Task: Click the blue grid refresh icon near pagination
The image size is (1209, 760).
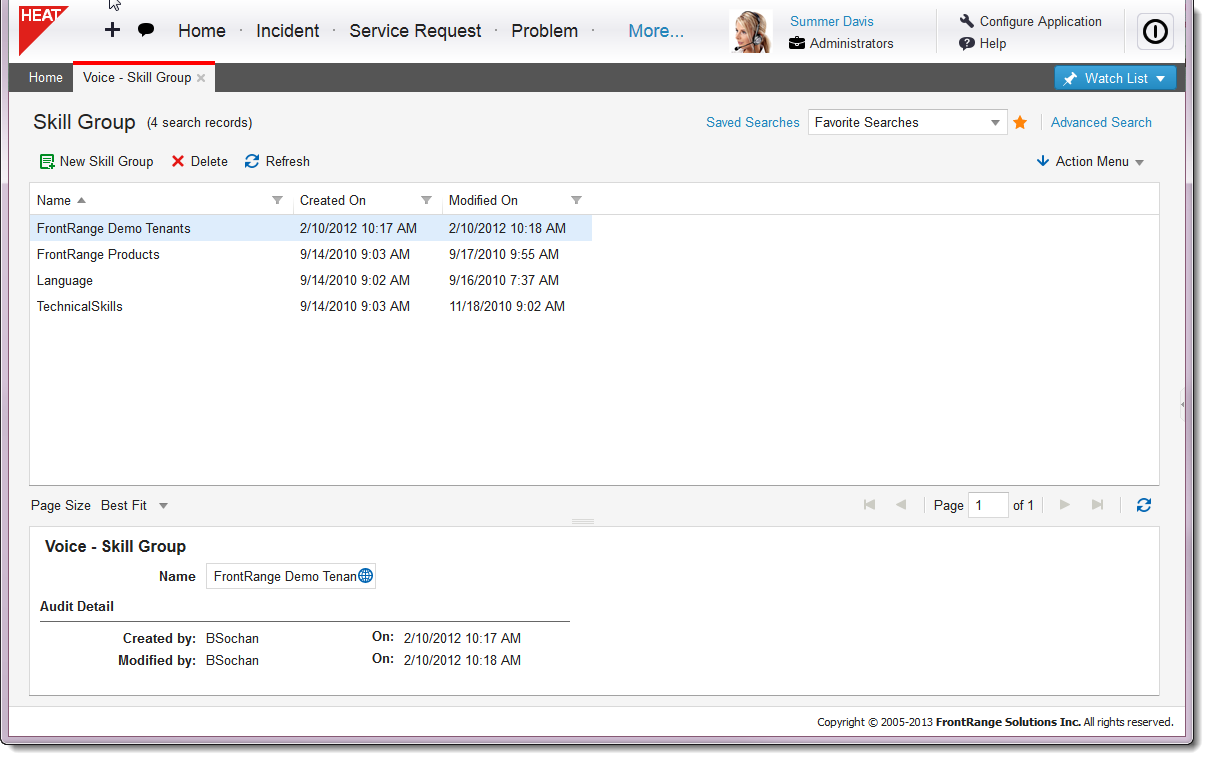Action: click(x=1144, y=506)
